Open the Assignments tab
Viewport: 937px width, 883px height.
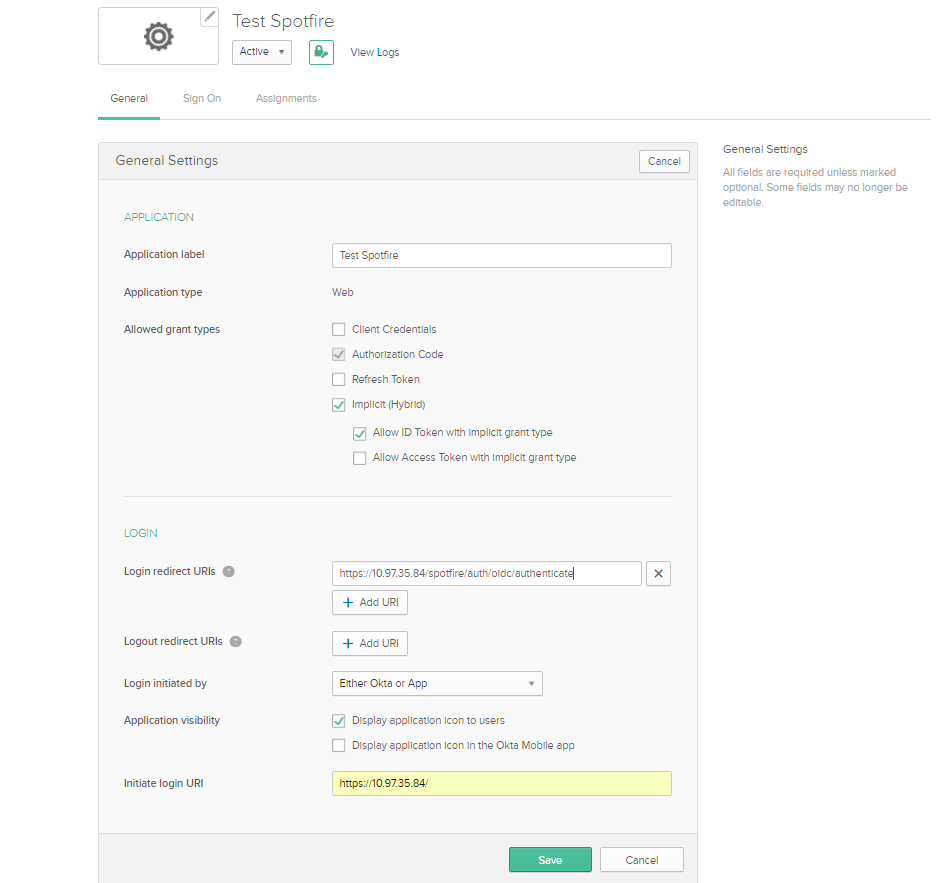pos(285,98)
